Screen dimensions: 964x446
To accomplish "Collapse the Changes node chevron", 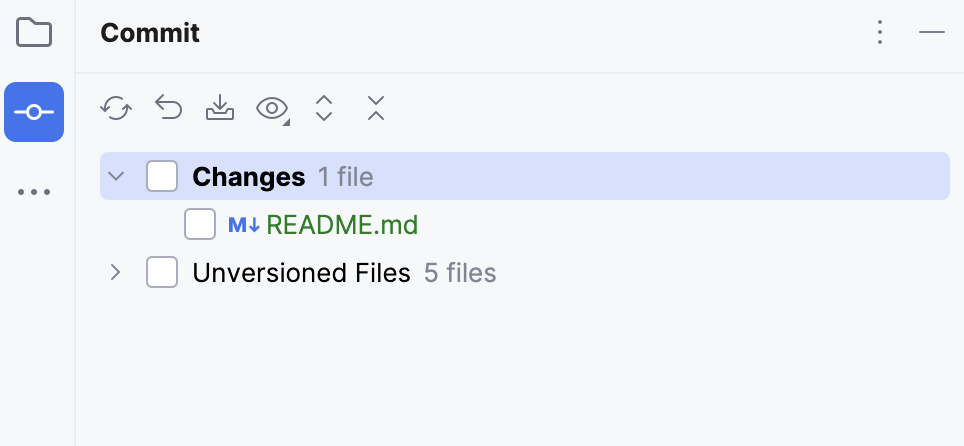I will tap(116, 177).
